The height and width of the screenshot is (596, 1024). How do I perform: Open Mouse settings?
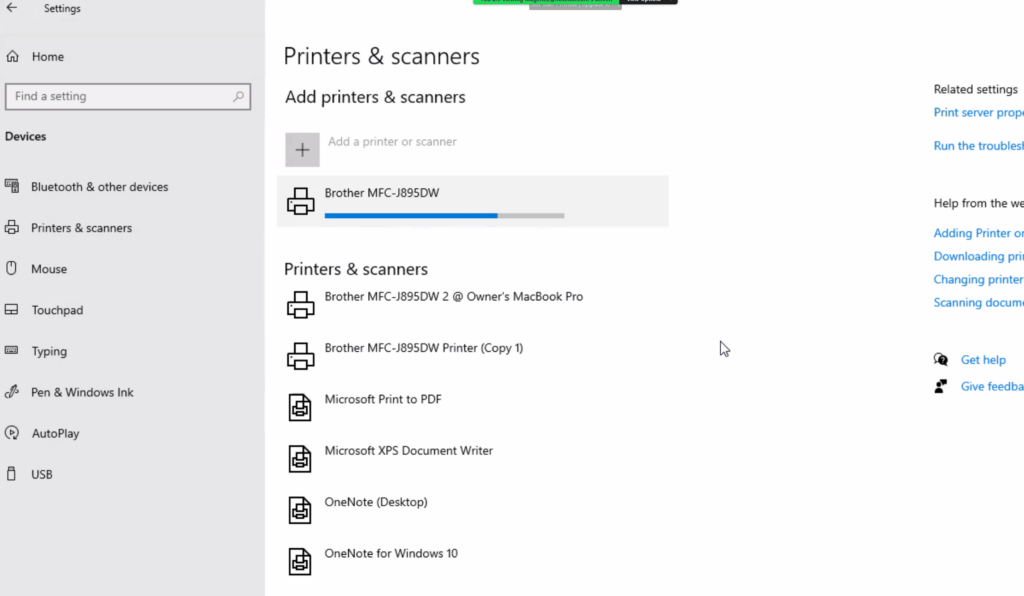point(48,269)
